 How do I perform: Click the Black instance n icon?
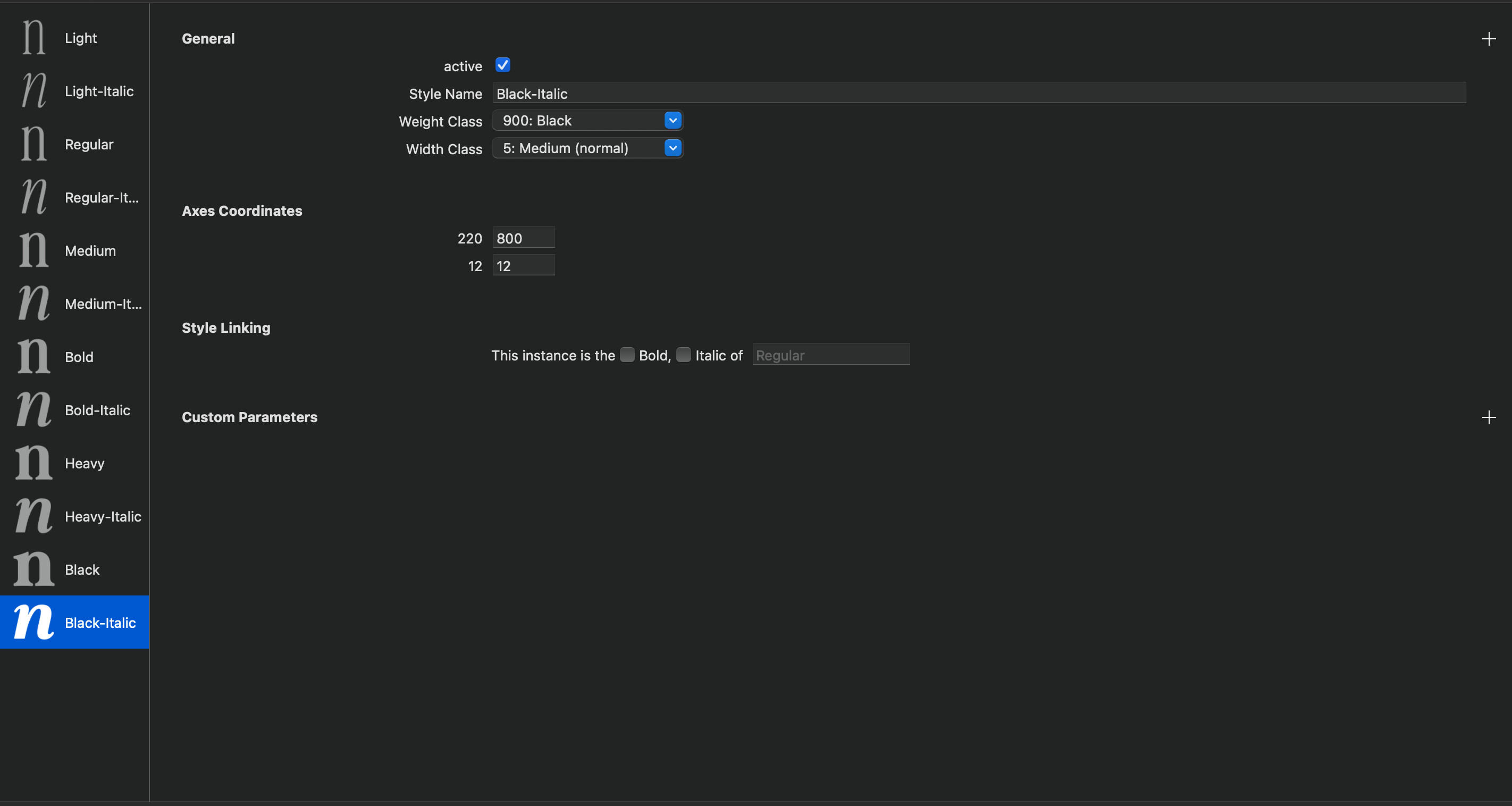33,569
